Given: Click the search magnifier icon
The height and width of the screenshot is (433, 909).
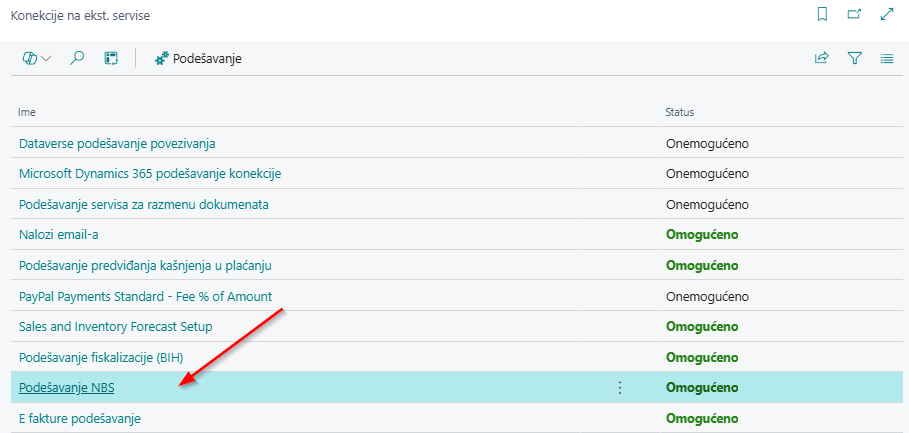Looking at the screenshot, I should click(x=77, y=59).
